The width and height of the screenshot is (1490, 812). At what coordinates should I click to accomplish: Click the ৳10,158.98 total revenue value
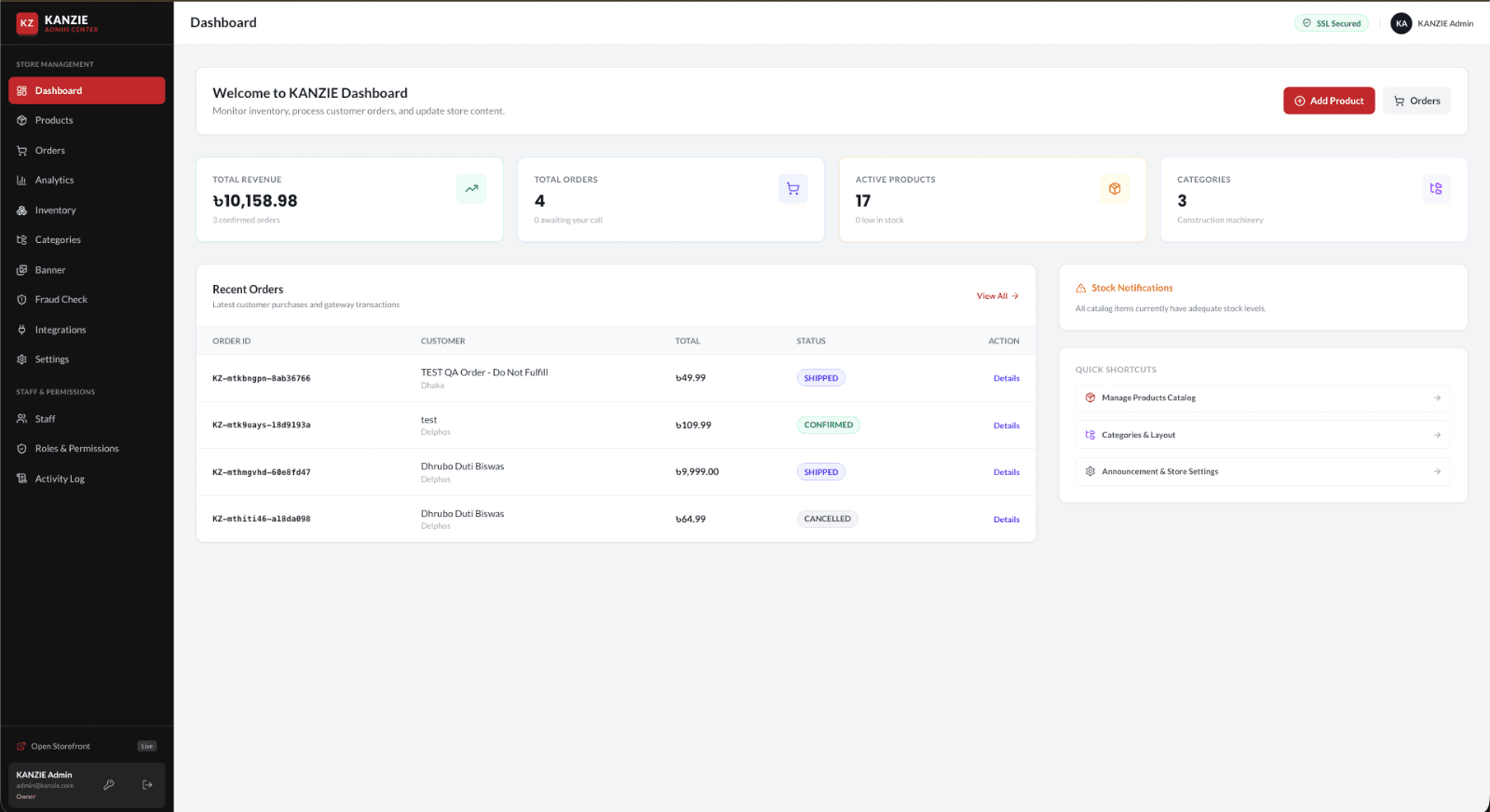pyautogui.click(x=255, y=201)
